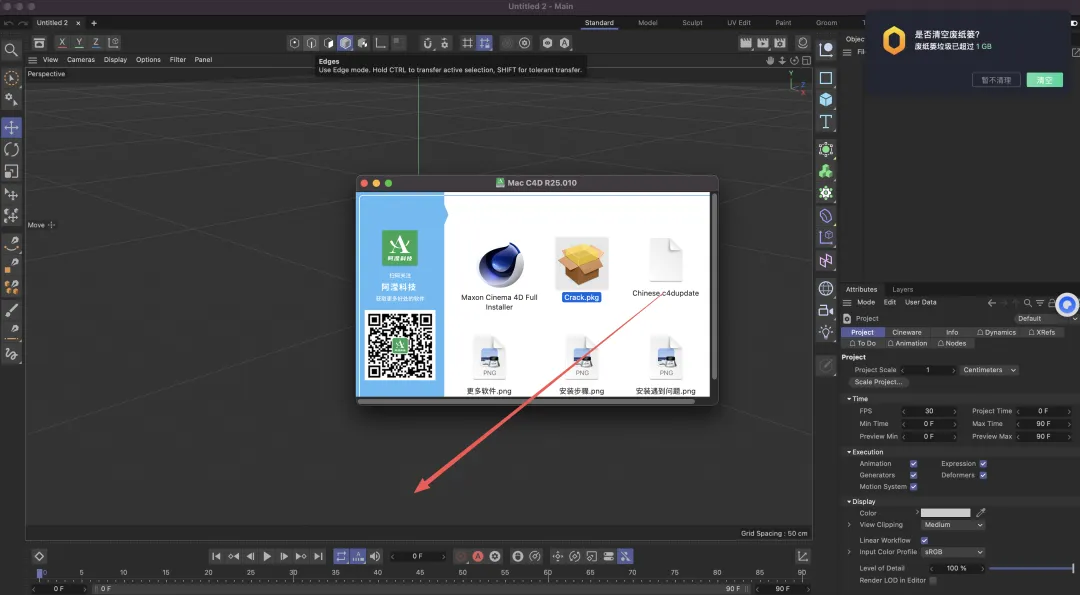Viewport: 1080px width, 595px height.
Task: Open the Centimeters unit dropdown
Action: 989,370
